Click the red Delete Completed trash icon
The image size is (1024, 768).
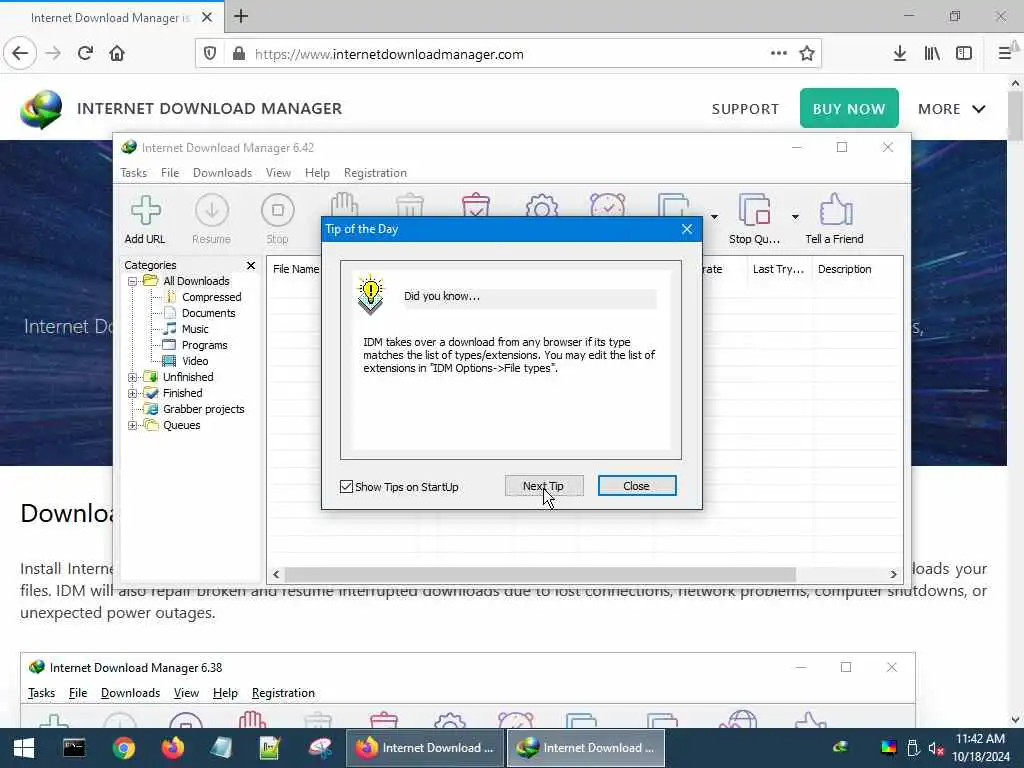476,204
